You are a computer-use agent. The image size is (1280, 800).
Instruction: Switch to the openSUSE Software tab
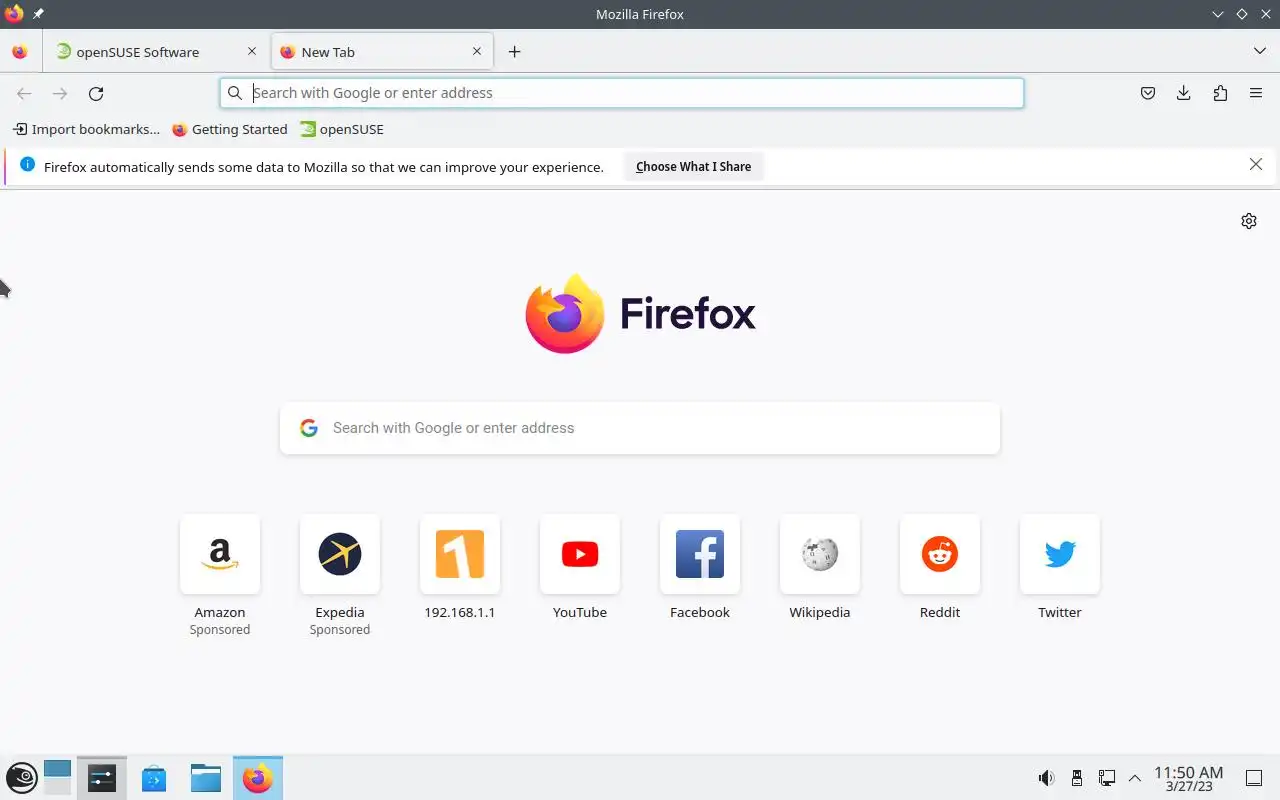pos(157,52)
